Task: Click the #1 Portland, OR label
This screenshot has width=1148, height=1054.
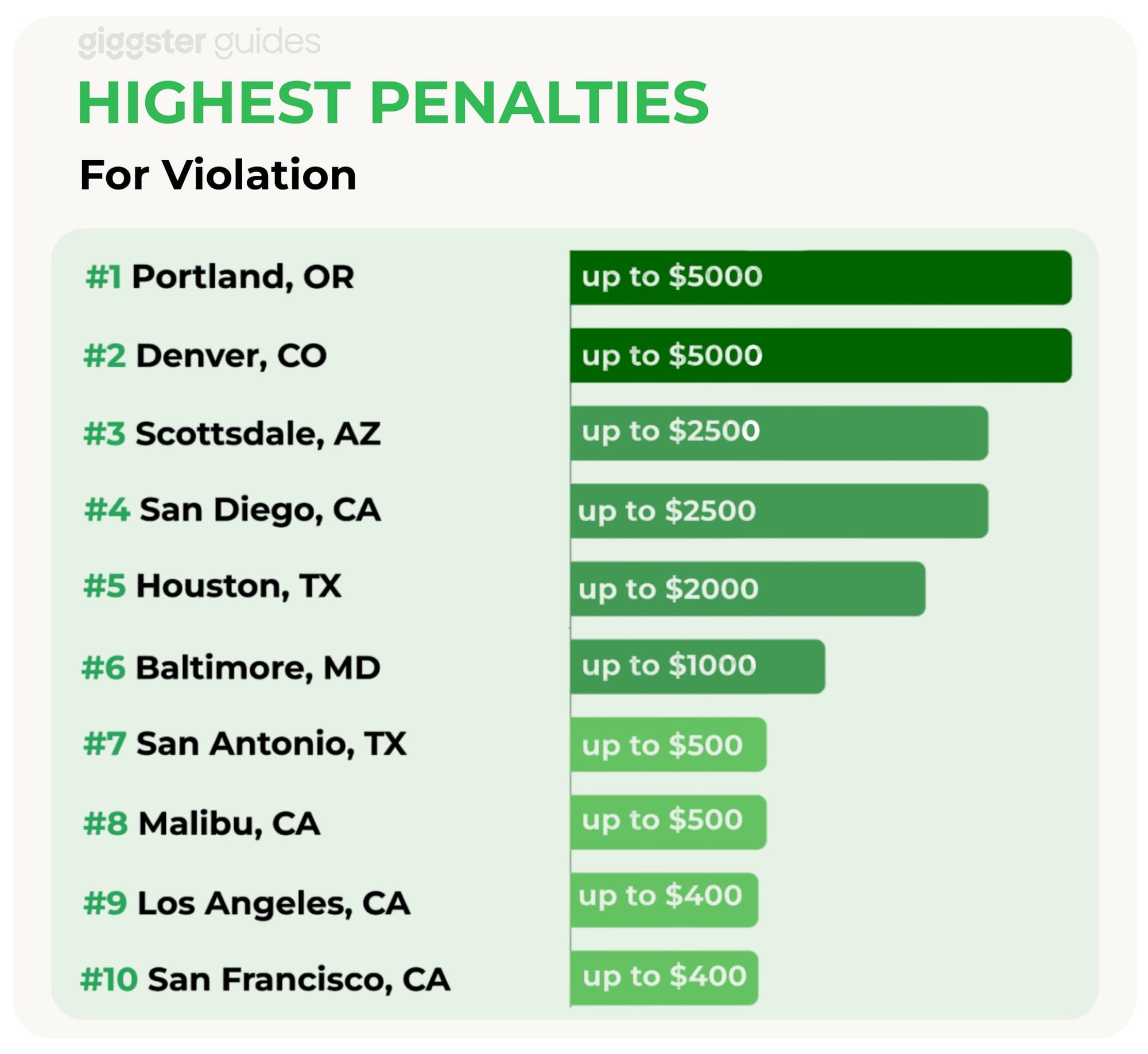Action: click(219, 277)
